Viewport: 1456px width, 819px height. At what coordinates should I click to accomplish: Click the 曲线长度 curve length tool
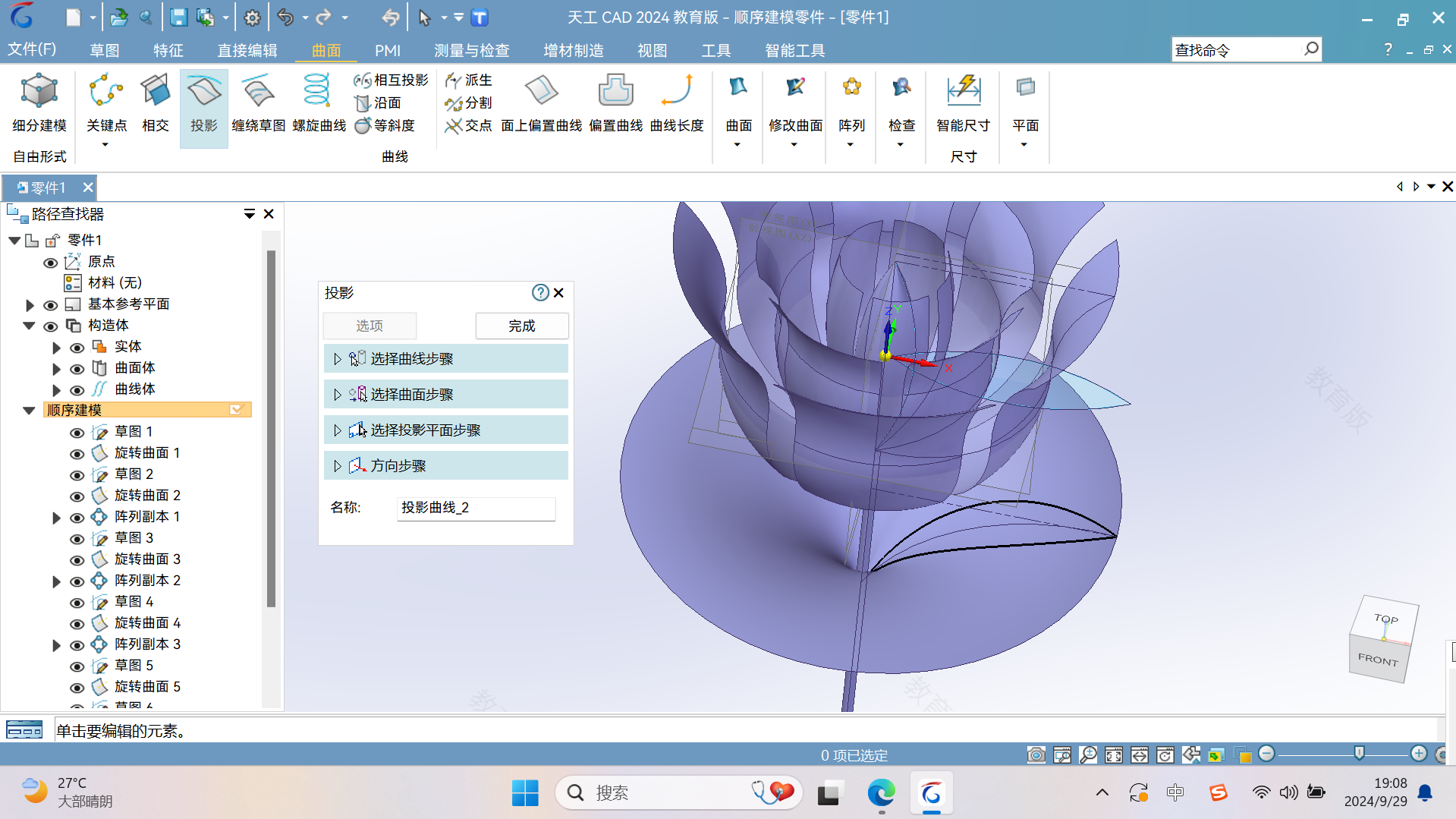pyautogui.click(x=677, y=103)
